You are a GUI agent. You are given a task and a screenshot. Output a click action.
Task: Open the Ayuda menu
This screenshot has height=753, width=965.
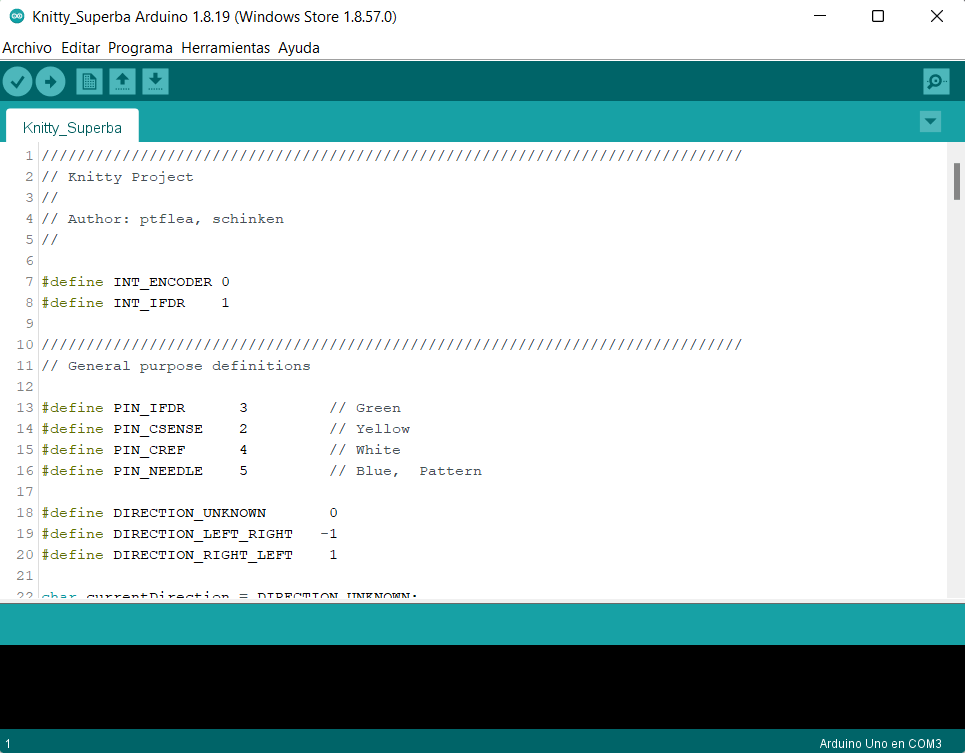[x=299, y=47]
